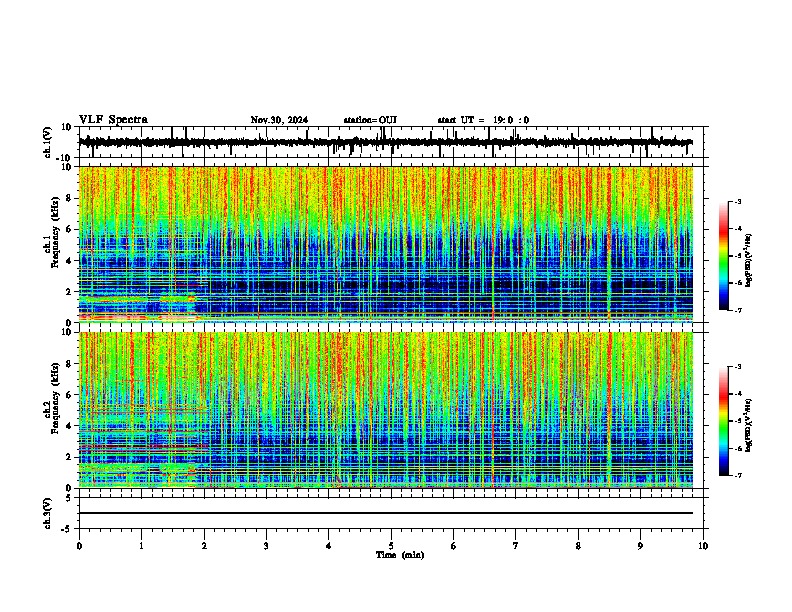Click the "6" kHz tick on ch.1 spectrogram axis
792x612 pixels.
point(69,230)
